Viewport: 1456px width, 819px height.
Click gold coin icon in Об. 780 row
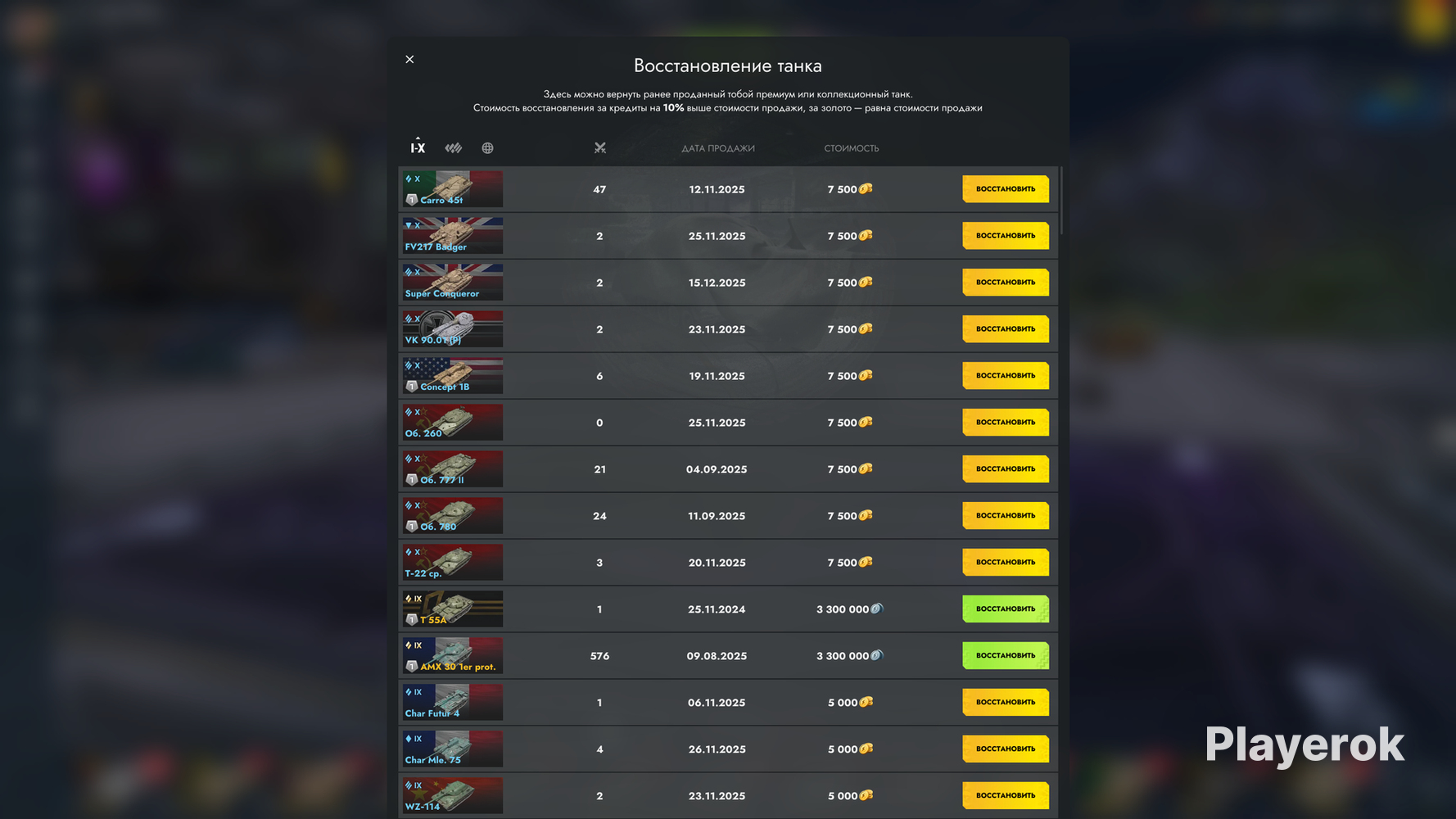tap(866, 515)
